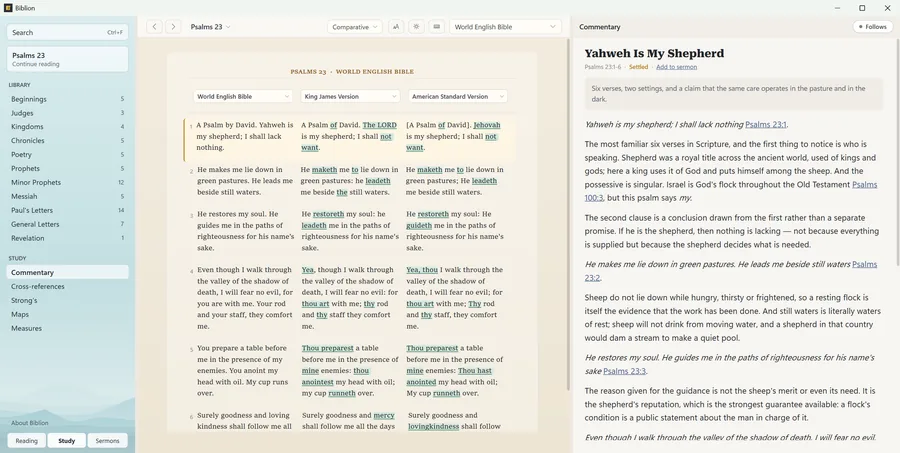Click the layout panel icon next to sun
Image resolution: width=900 pixels, height=453 pixels.
tap(437, 26)
